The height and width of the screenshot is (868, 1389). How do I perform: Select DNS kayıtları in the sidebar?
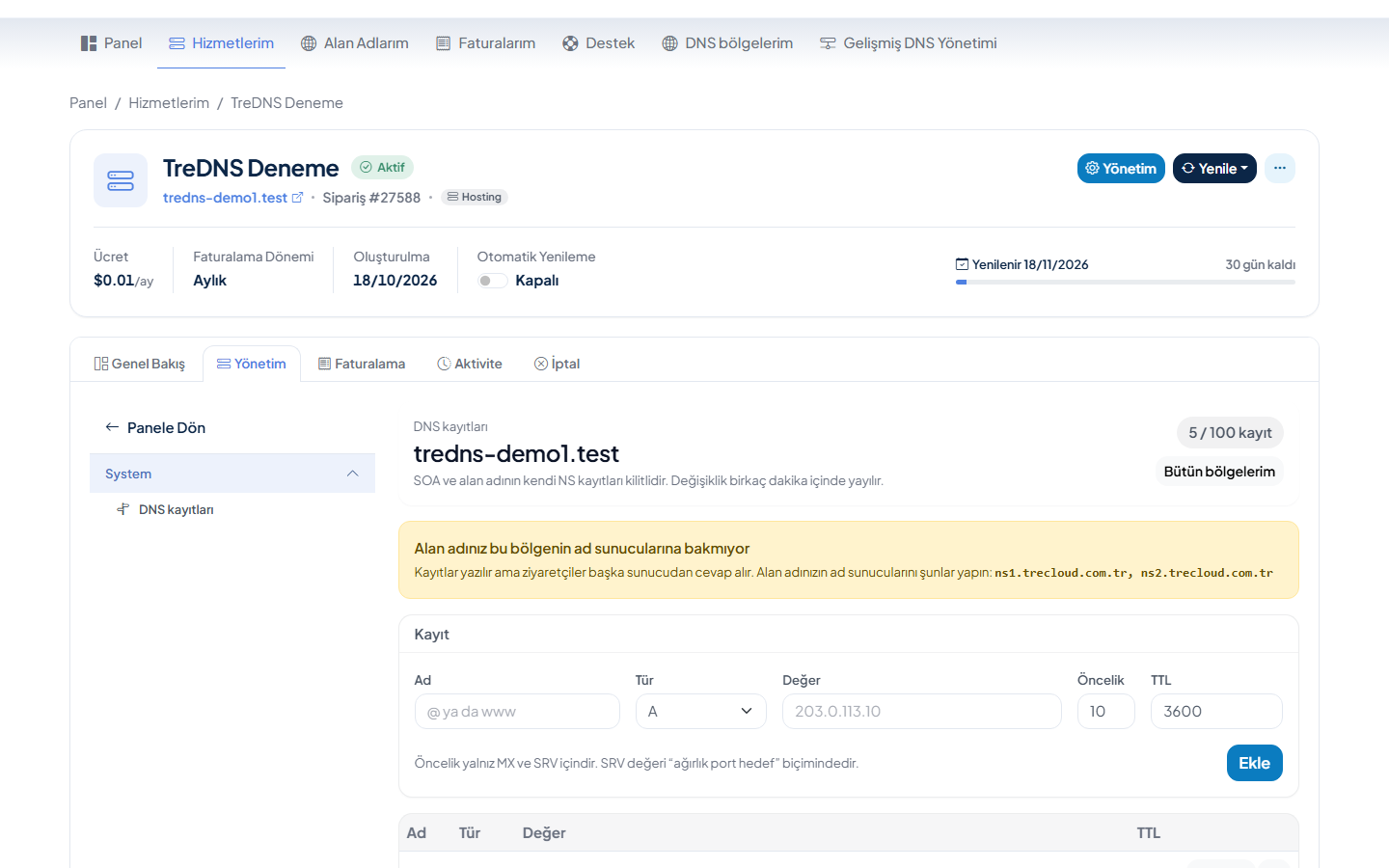pos(176,509)
